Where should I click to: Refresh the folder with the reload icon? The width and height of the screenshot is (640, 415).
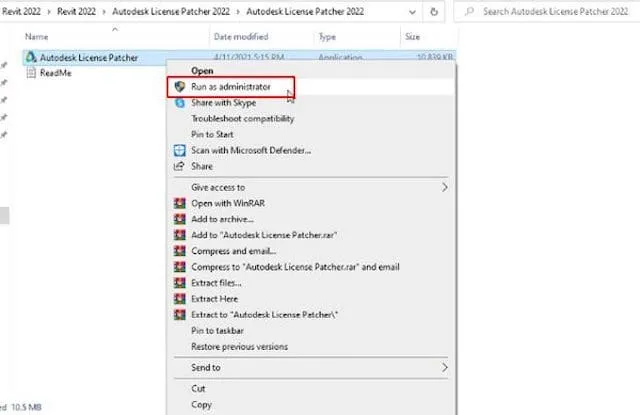(434, 12)
